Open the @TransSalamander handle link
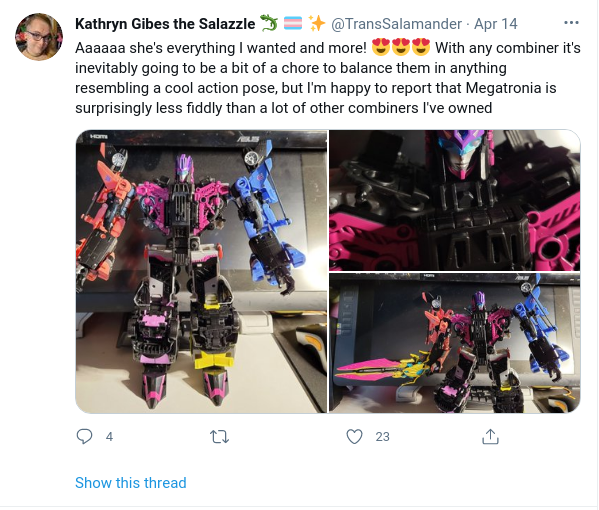 [396, 24]
